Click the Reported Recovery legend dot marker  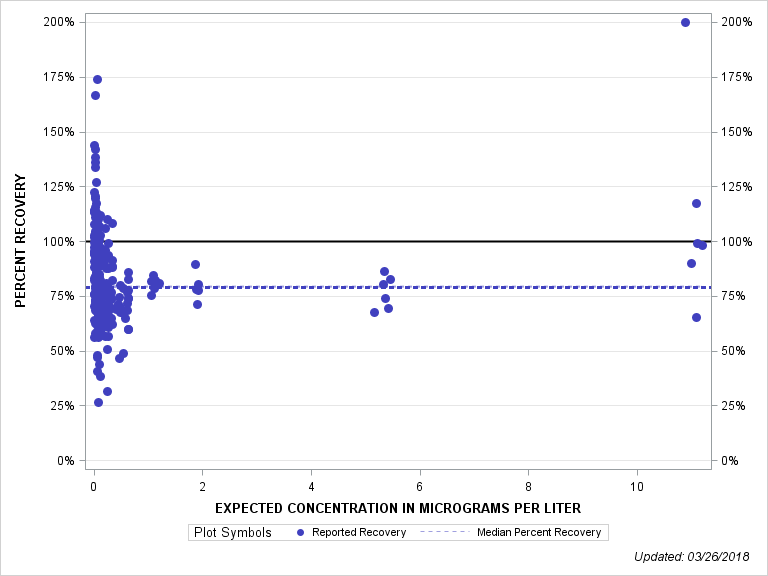pos(302,533)
